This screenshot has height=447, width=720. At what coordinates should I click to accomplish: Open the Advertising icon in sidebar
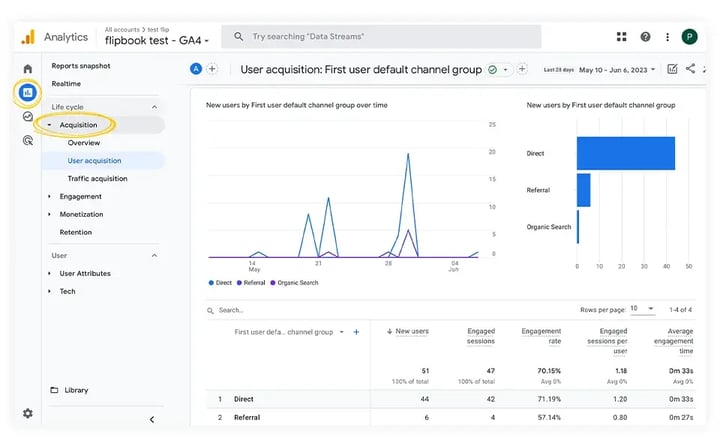(x=28, y=141)
